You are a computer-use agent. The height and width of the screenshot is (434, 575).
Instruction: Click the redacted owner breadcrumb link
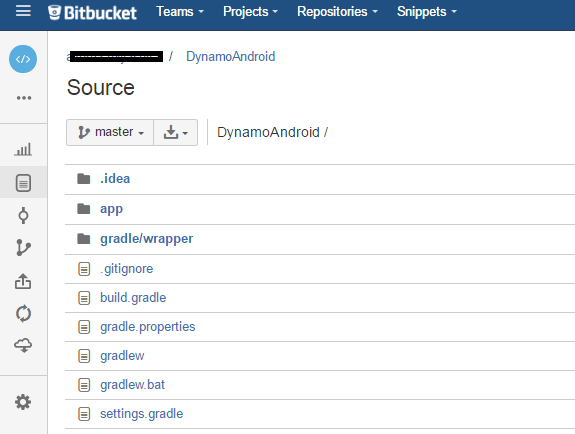115,56
